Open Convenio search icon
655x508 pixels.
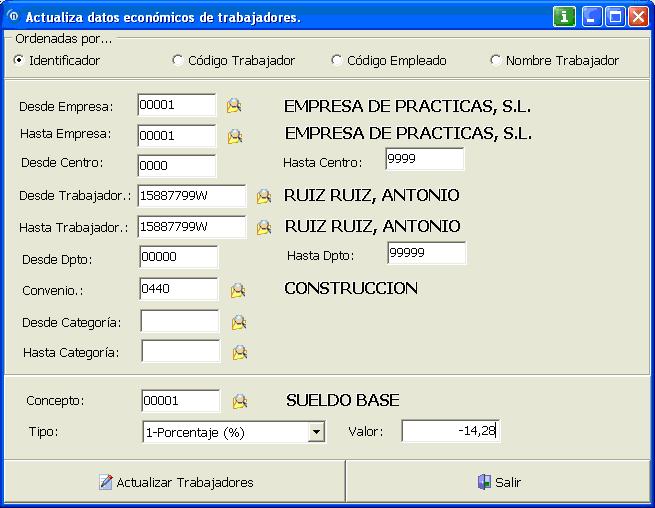(x=238, y=290)
